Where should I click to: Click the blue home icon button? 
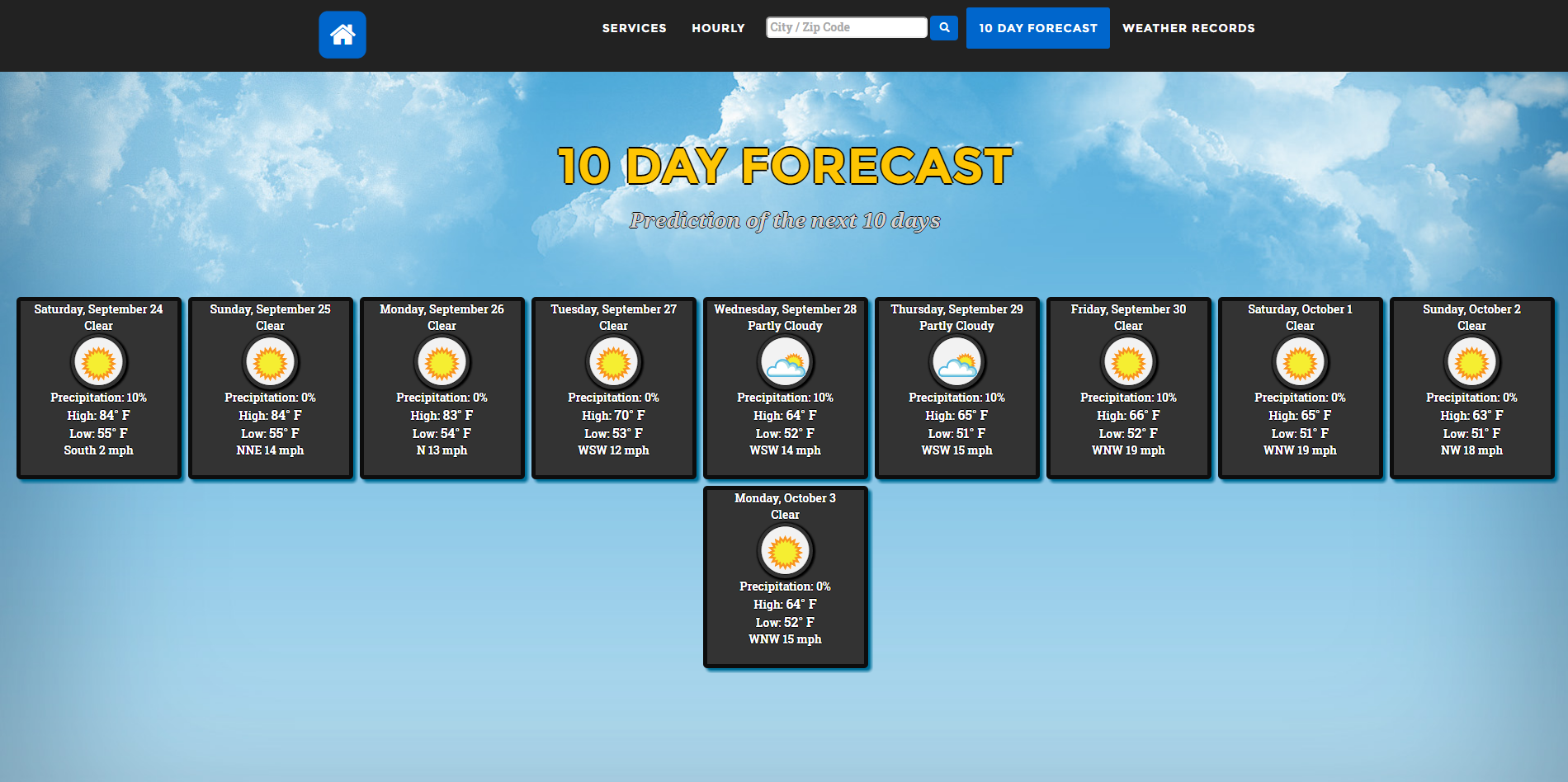click(342, 35)
